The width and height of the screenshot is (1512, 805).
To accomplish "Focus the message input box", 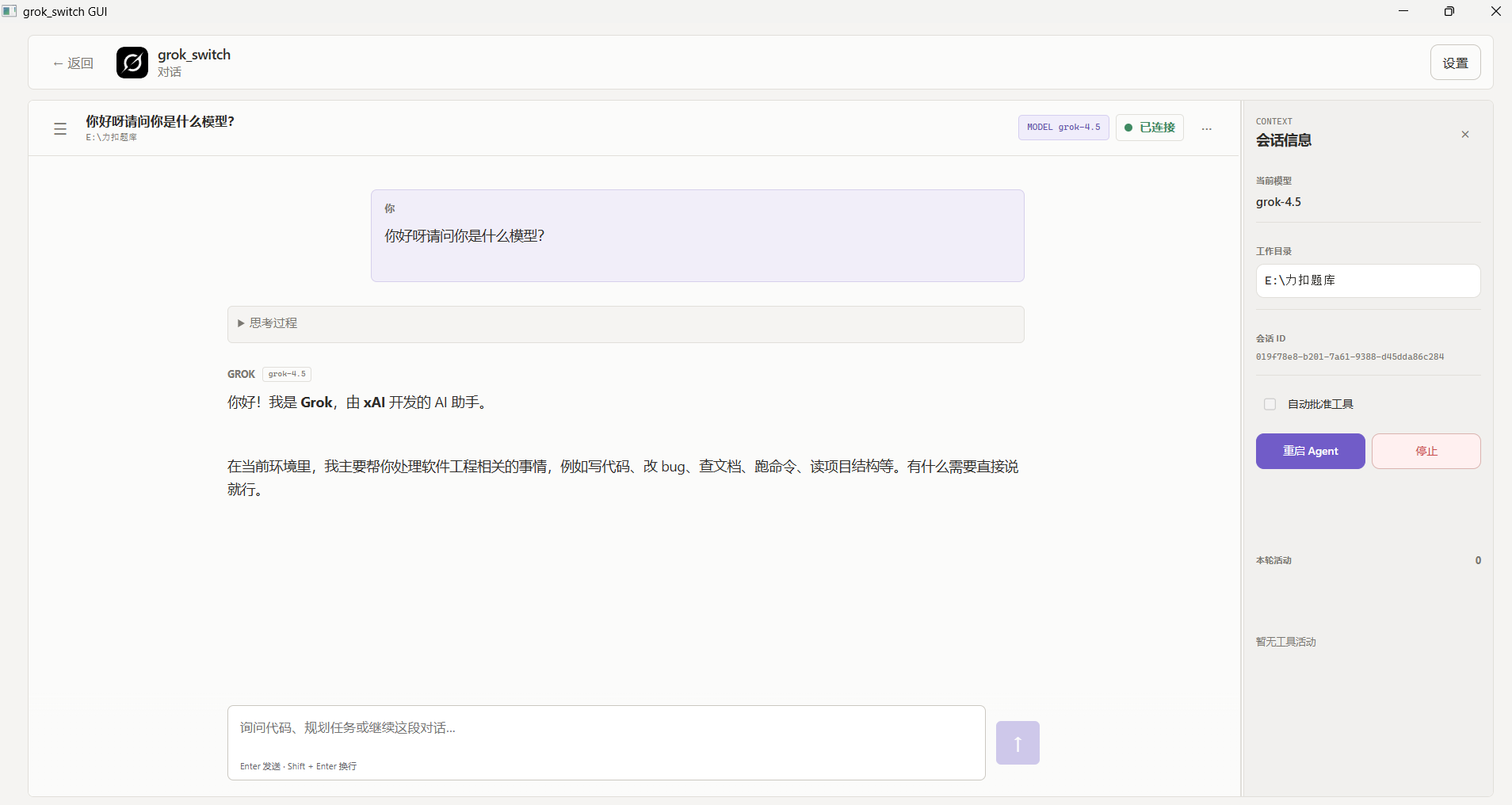I will (x=606, y=742).
